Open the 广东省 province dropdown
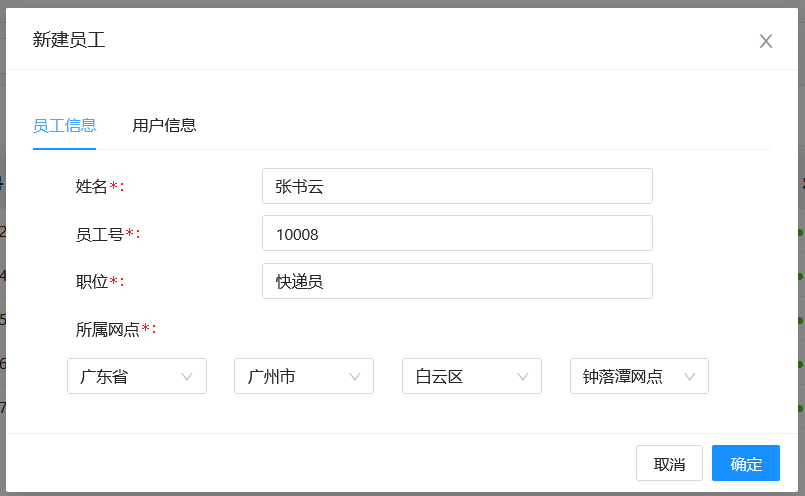The height and width of the screenshot is (496, 805). tap(137, 376)
